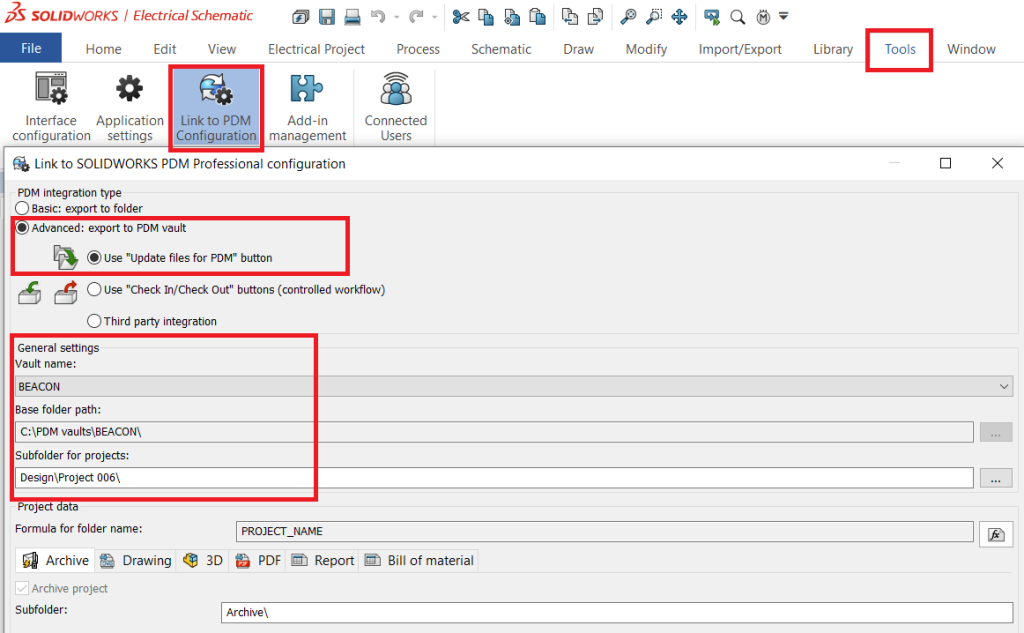Switch to the Bill of material tab
This screenshot has height=633, width=1024.
(419, 560)
